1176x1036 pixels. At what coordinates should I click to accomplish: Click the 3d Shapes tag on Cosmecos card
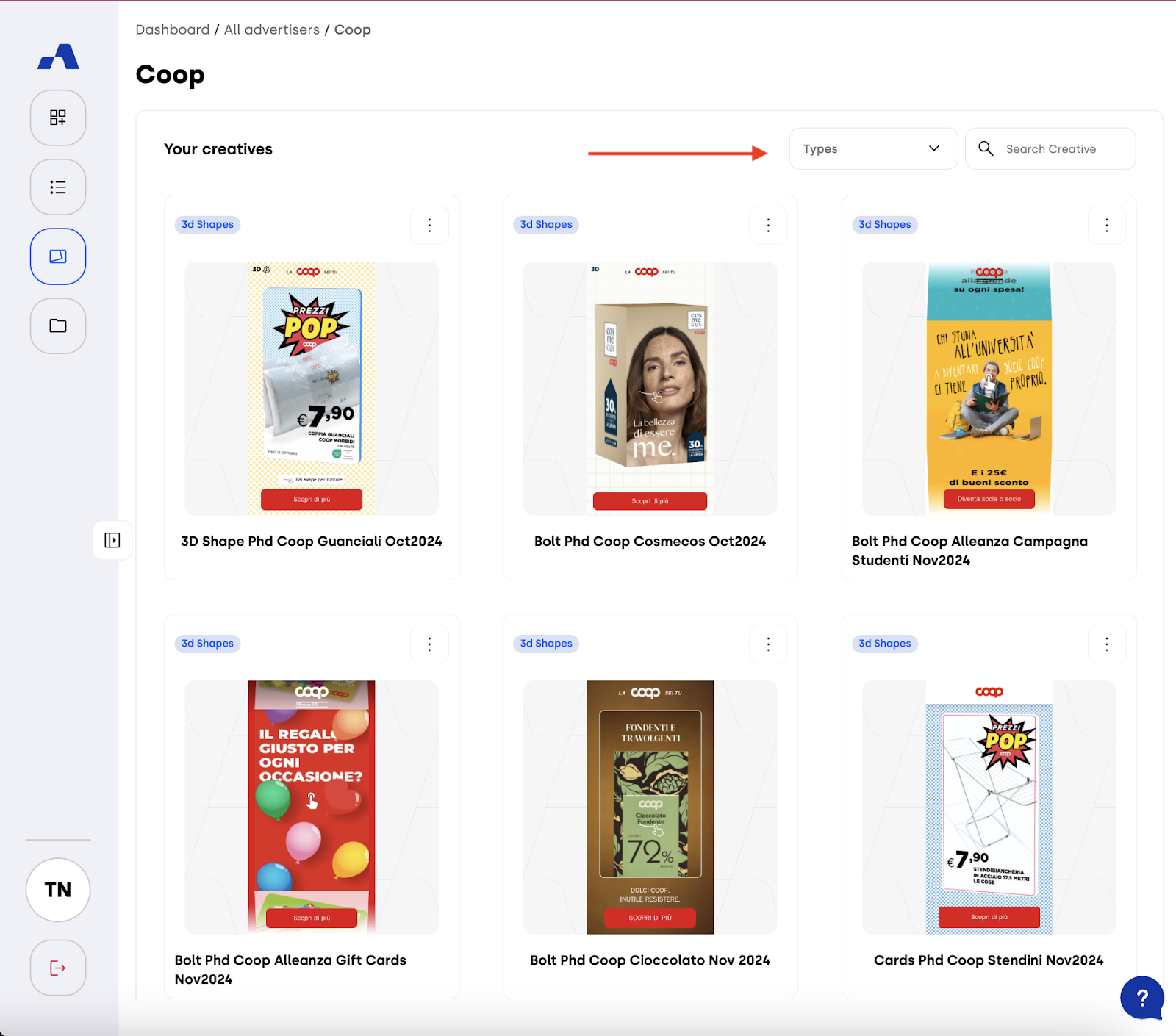pos(546,225)
